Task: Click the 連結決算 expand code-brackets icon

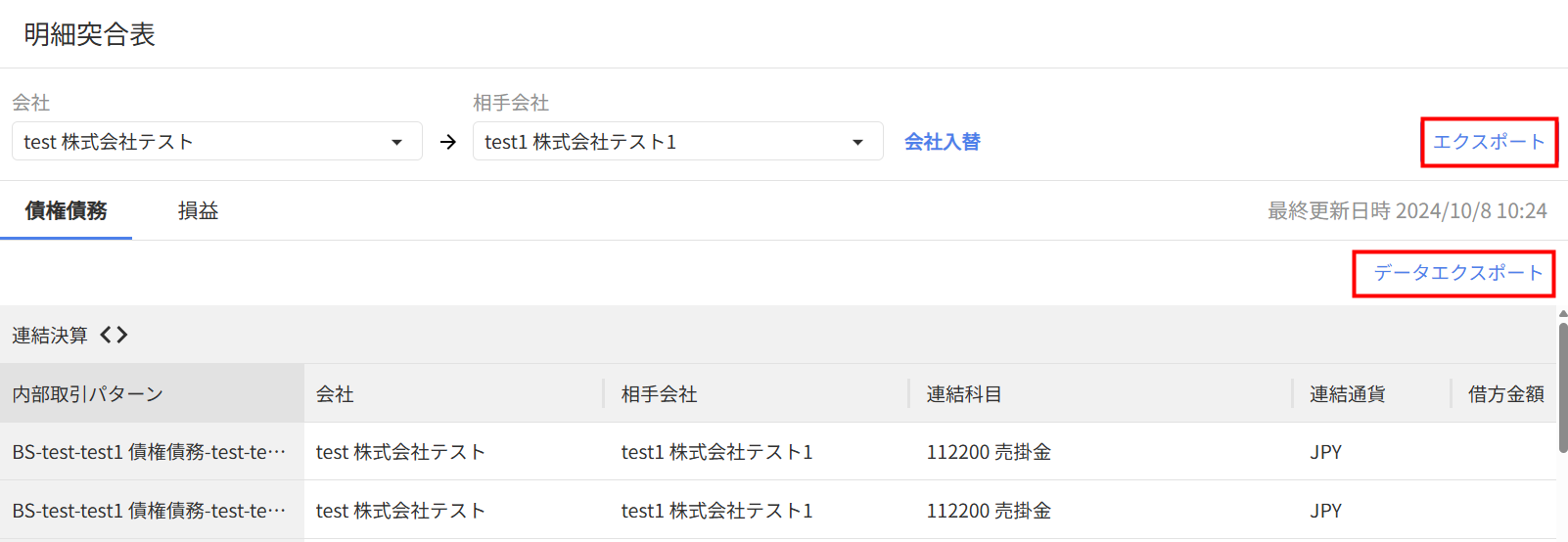Action: 115,335
